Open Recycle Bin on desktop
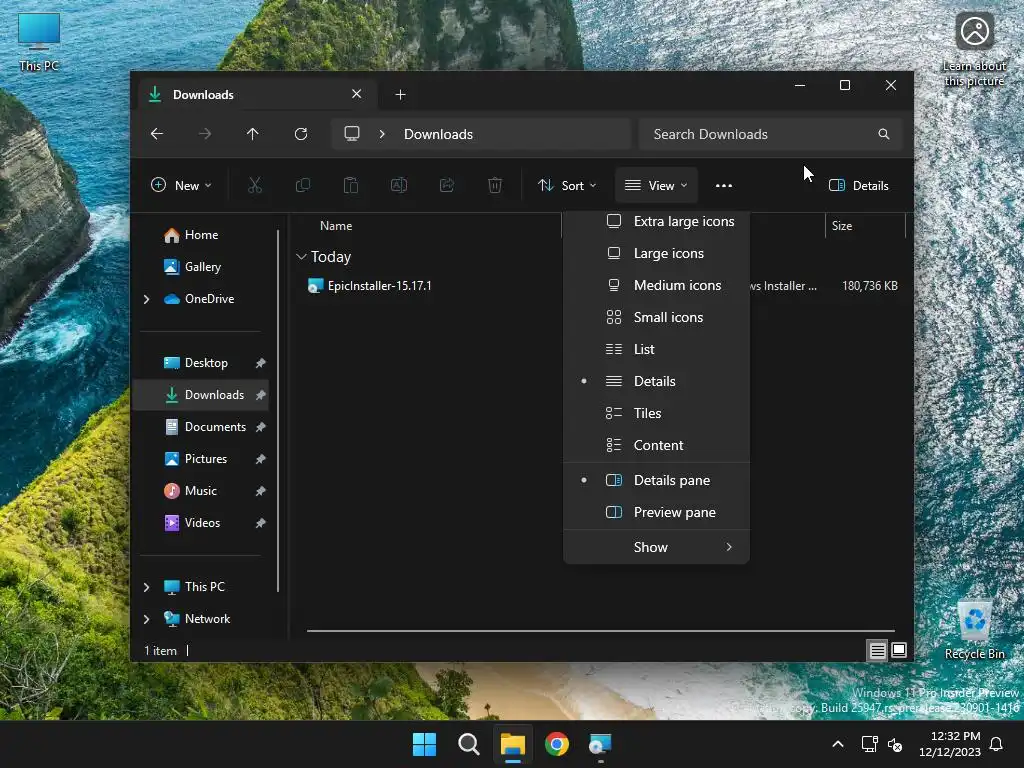1024x768 pixels. [x=974, y=630]
